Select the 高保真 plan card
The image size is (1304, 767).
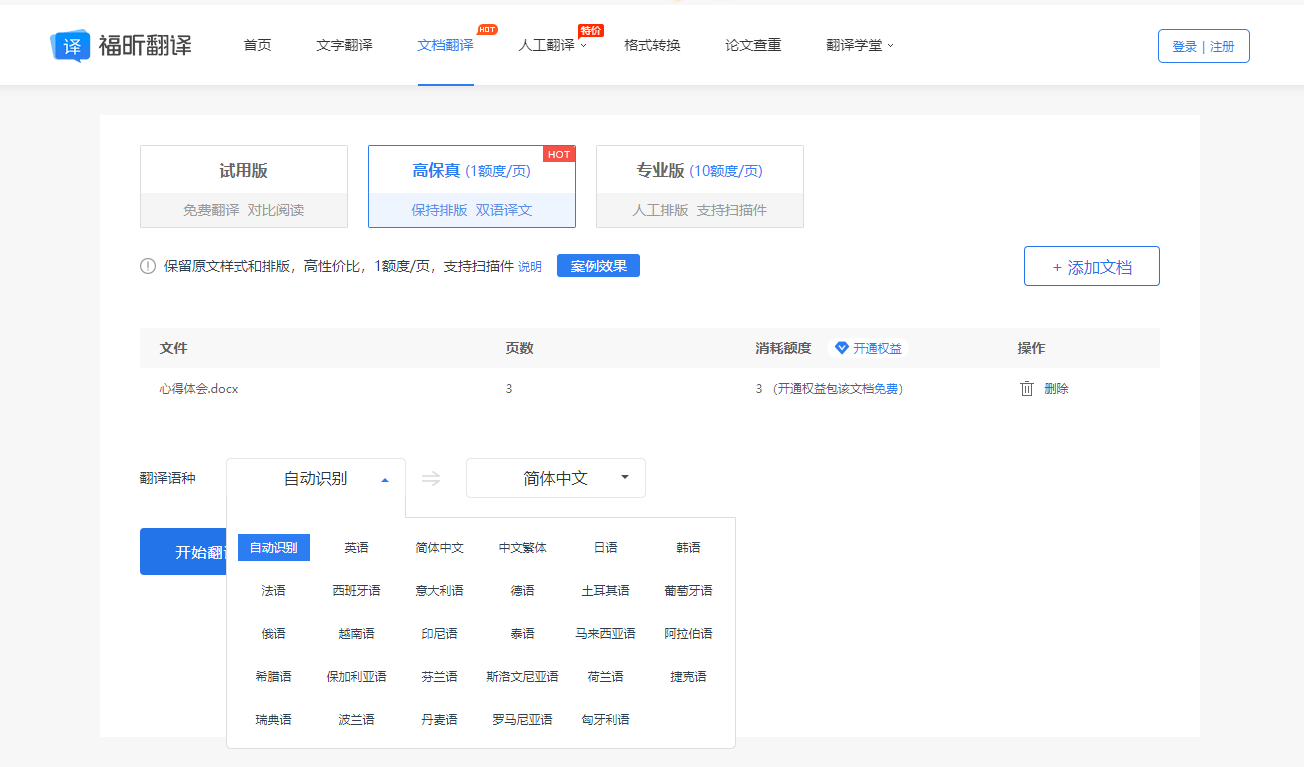click(x=472, y=187)
